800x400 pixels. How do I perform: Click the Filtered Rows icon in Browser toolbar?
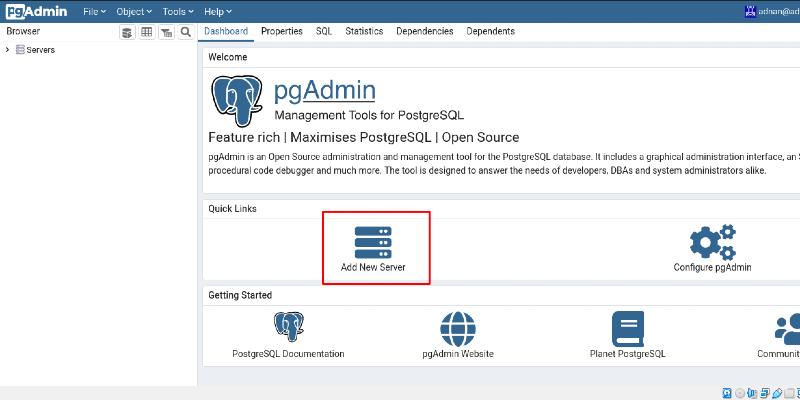click(166, 32)
